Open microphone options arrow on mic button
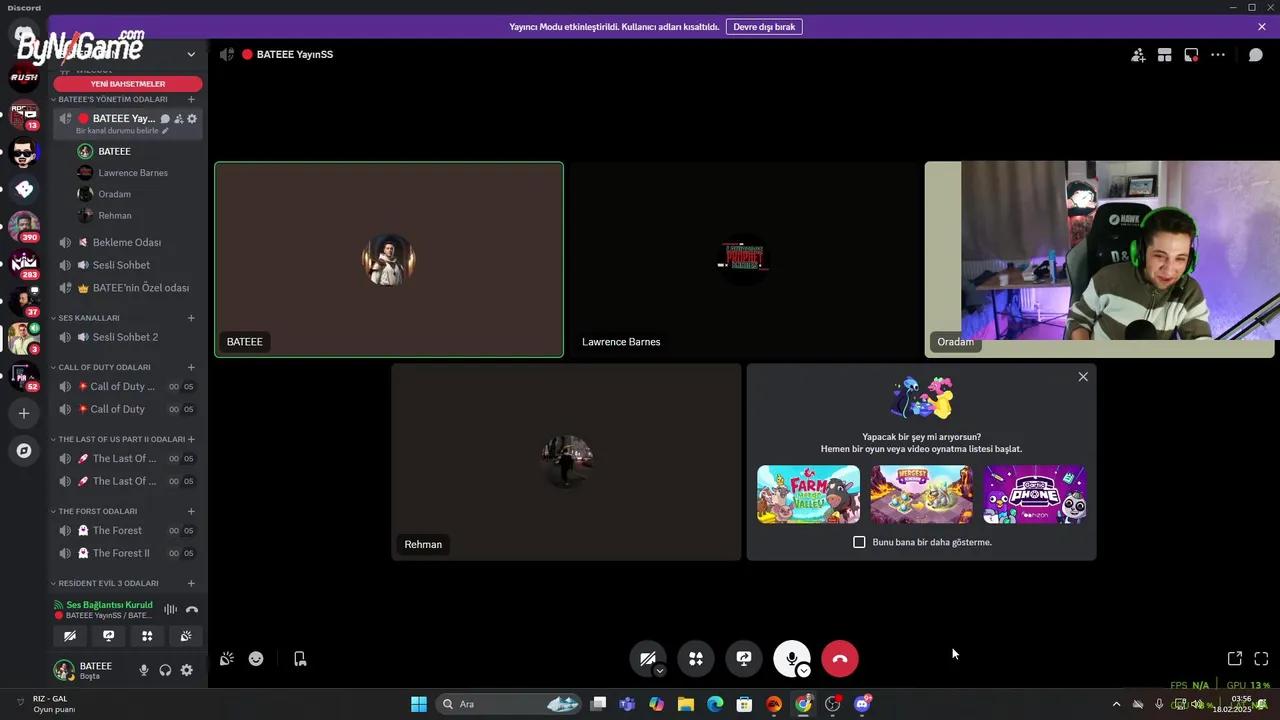 [x=804, y=671]
